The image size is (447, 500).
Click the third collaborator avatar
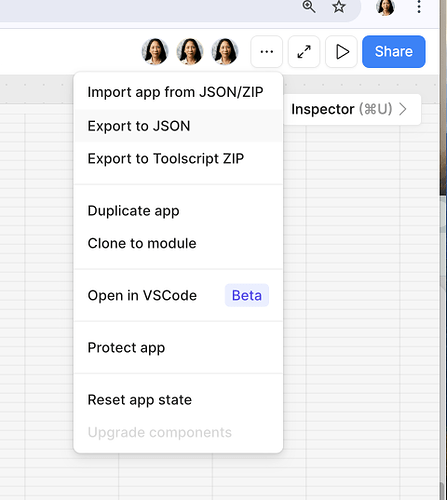click(225, 52)
